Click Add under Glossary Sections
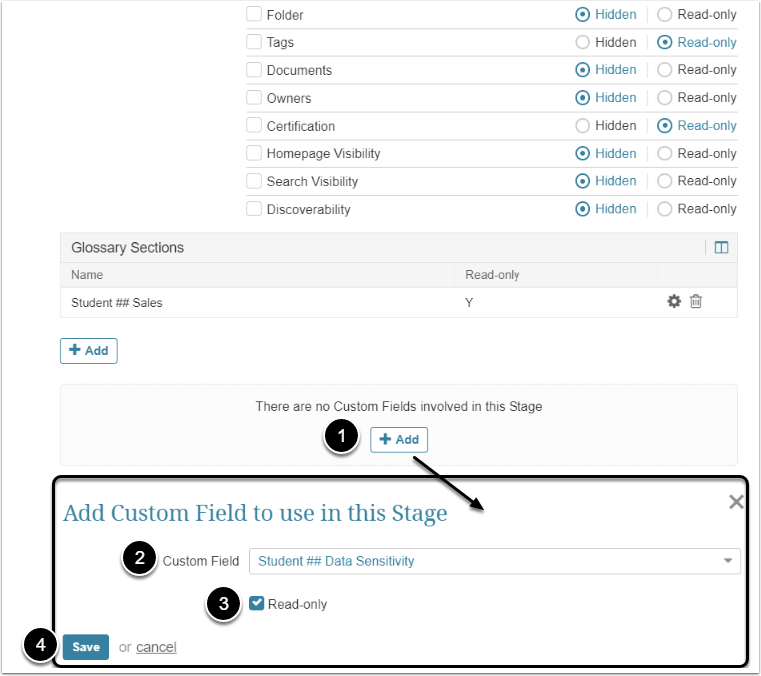 coord(89,351)
